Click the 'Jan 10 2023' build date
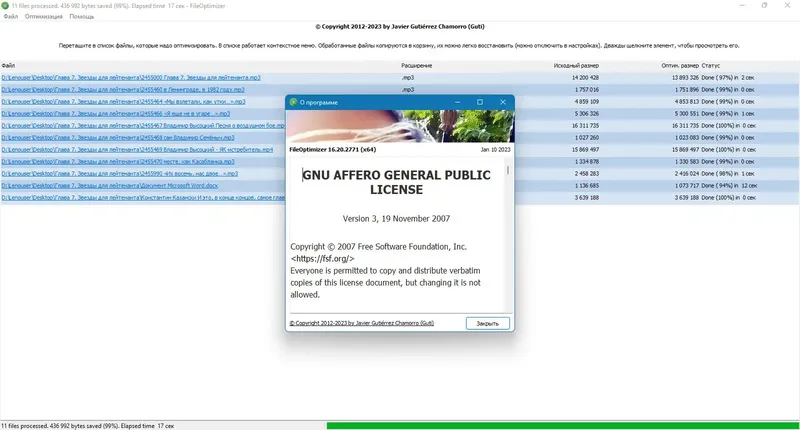The width and height of the screenshot is (800, 430). pyautogui.click(x=495, y=149)
